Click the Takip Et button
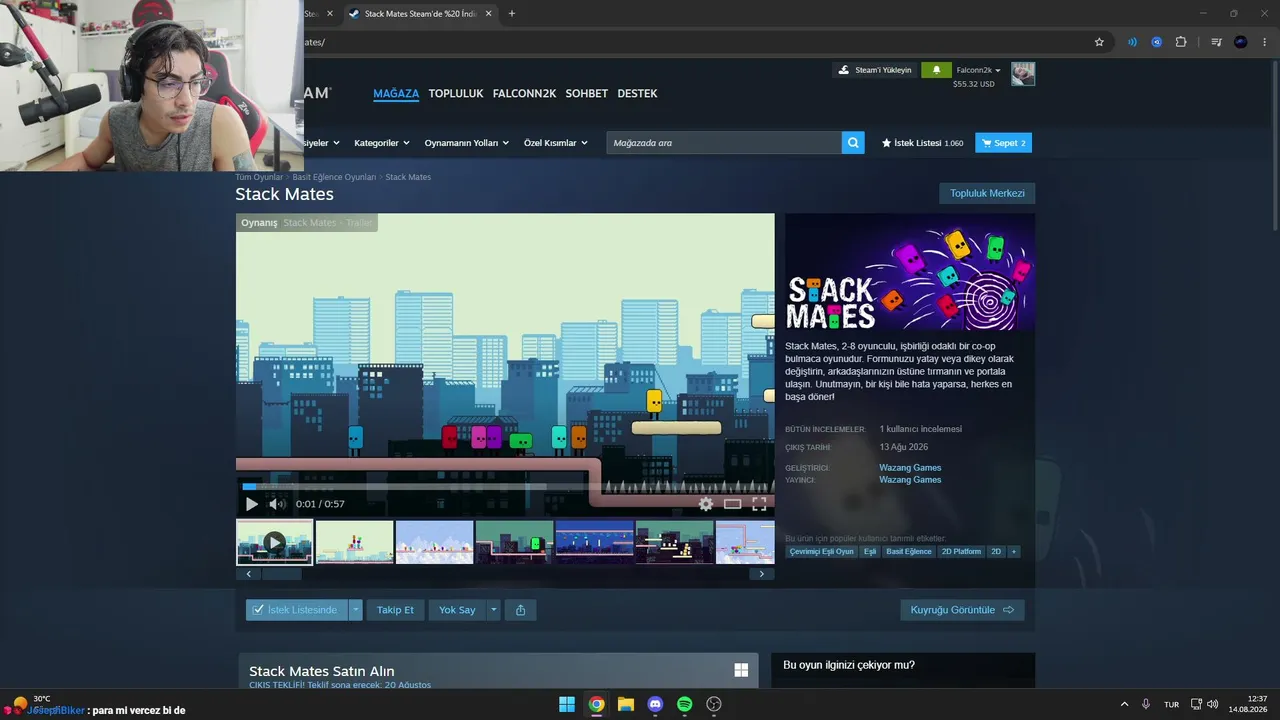Image resolution: width=1280 pixels, height=720 pixels. [395, 610]
